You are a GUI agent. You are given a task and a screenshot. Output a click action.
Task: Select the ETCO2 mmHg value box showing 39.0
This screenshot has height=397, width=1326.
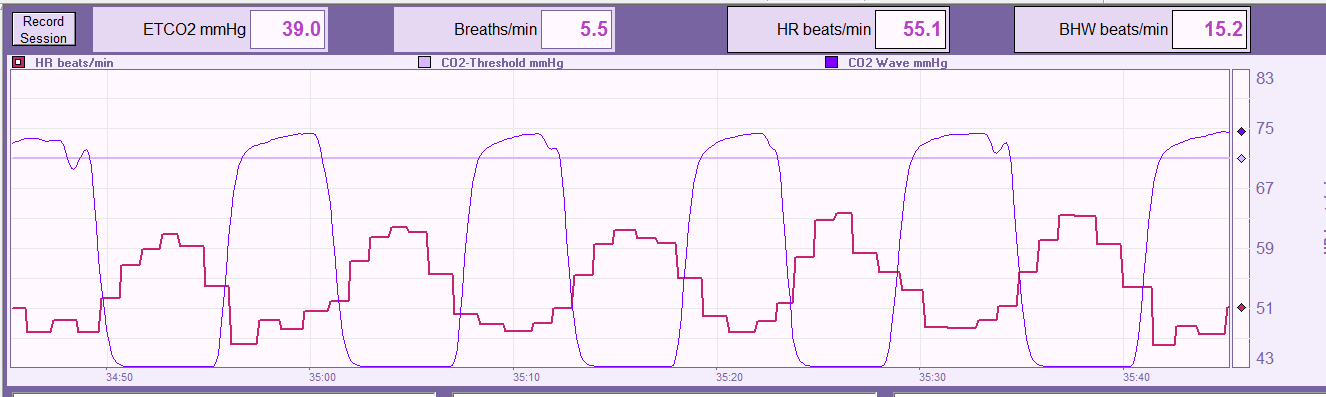pyautogui.click(x=287, y=30)
